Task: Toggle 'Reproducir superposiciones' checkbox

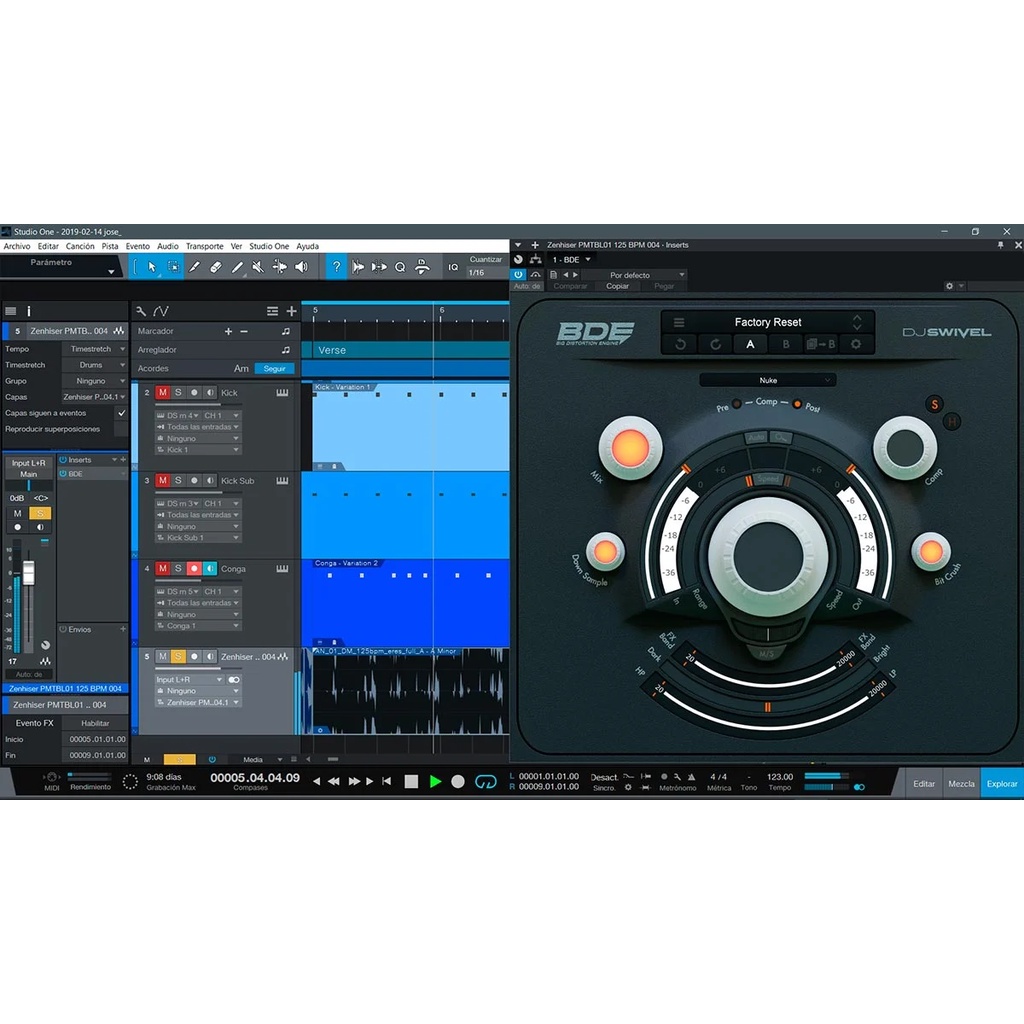Action: [121, 429]
